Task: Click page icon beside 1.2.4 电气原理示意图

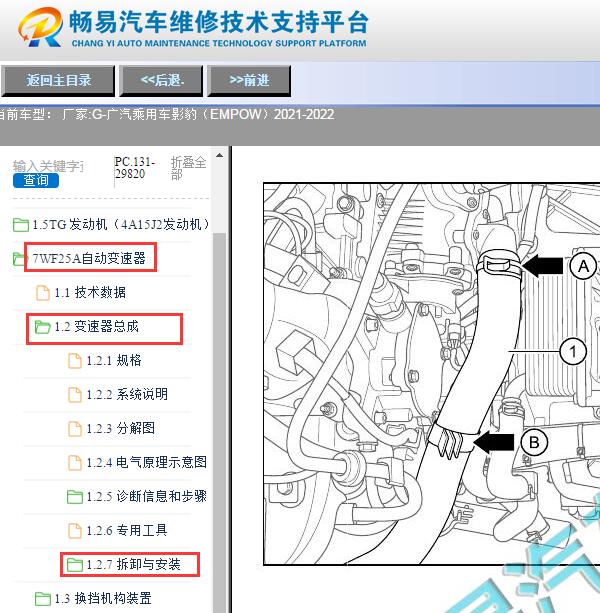Action: click(x=75, y=463)
